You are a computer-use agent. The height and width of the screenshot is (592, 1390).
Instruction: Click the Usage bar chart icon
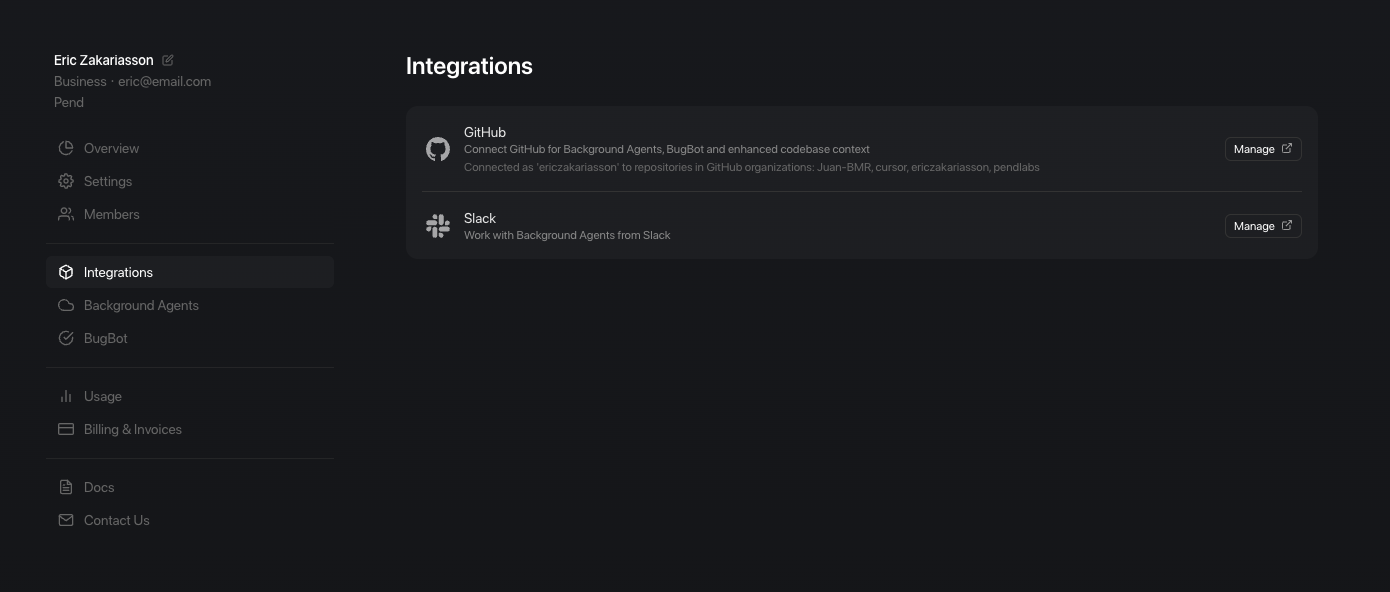coord(66,396)
